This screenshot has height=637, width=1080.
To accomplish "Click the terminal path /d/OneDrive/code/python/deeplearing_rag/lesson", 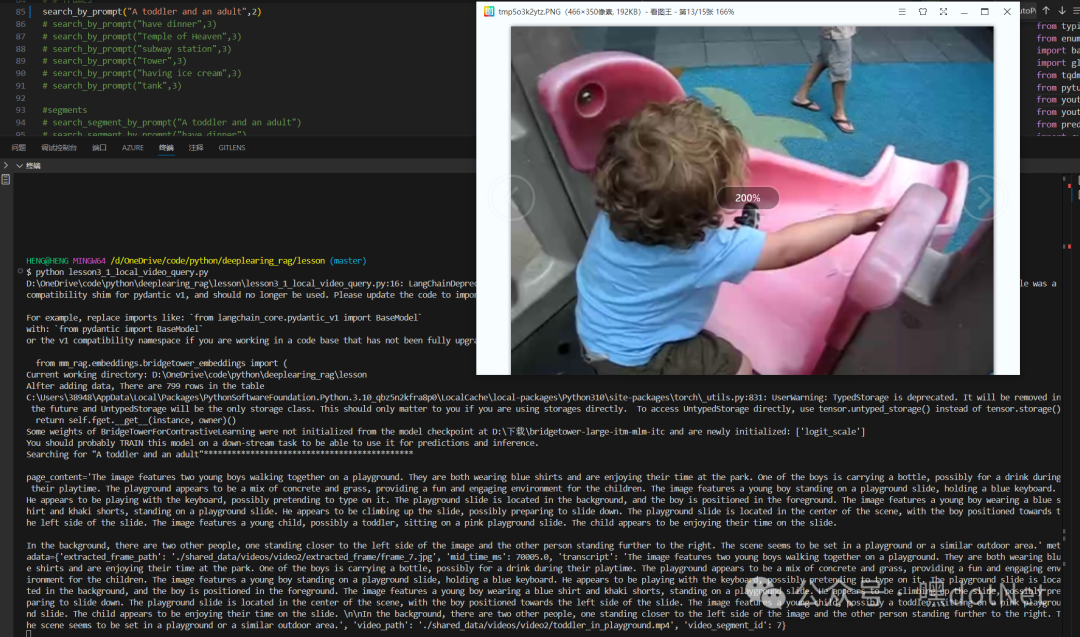I will pos(218,261).
